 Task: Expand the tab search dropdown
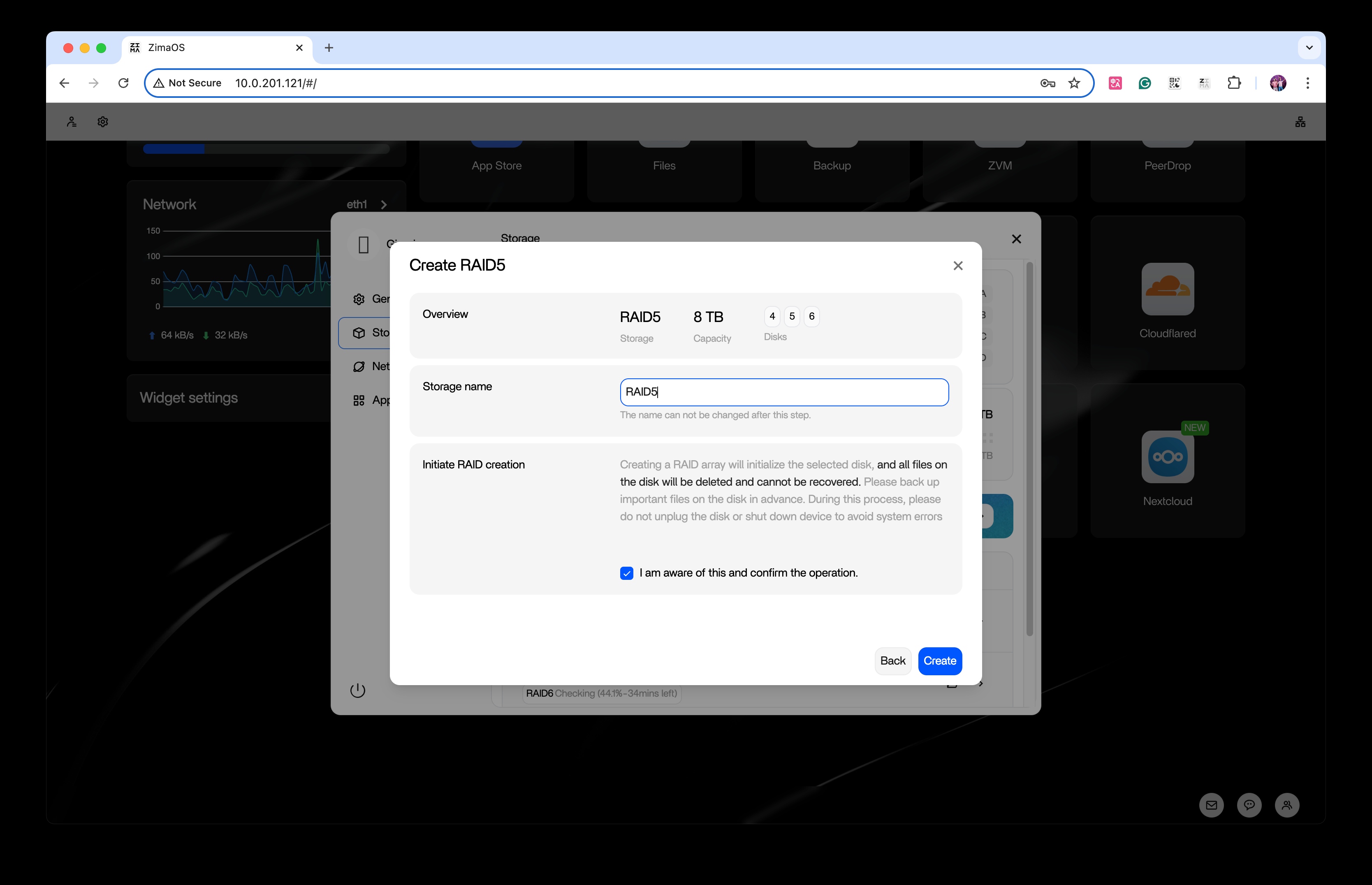1309,48
